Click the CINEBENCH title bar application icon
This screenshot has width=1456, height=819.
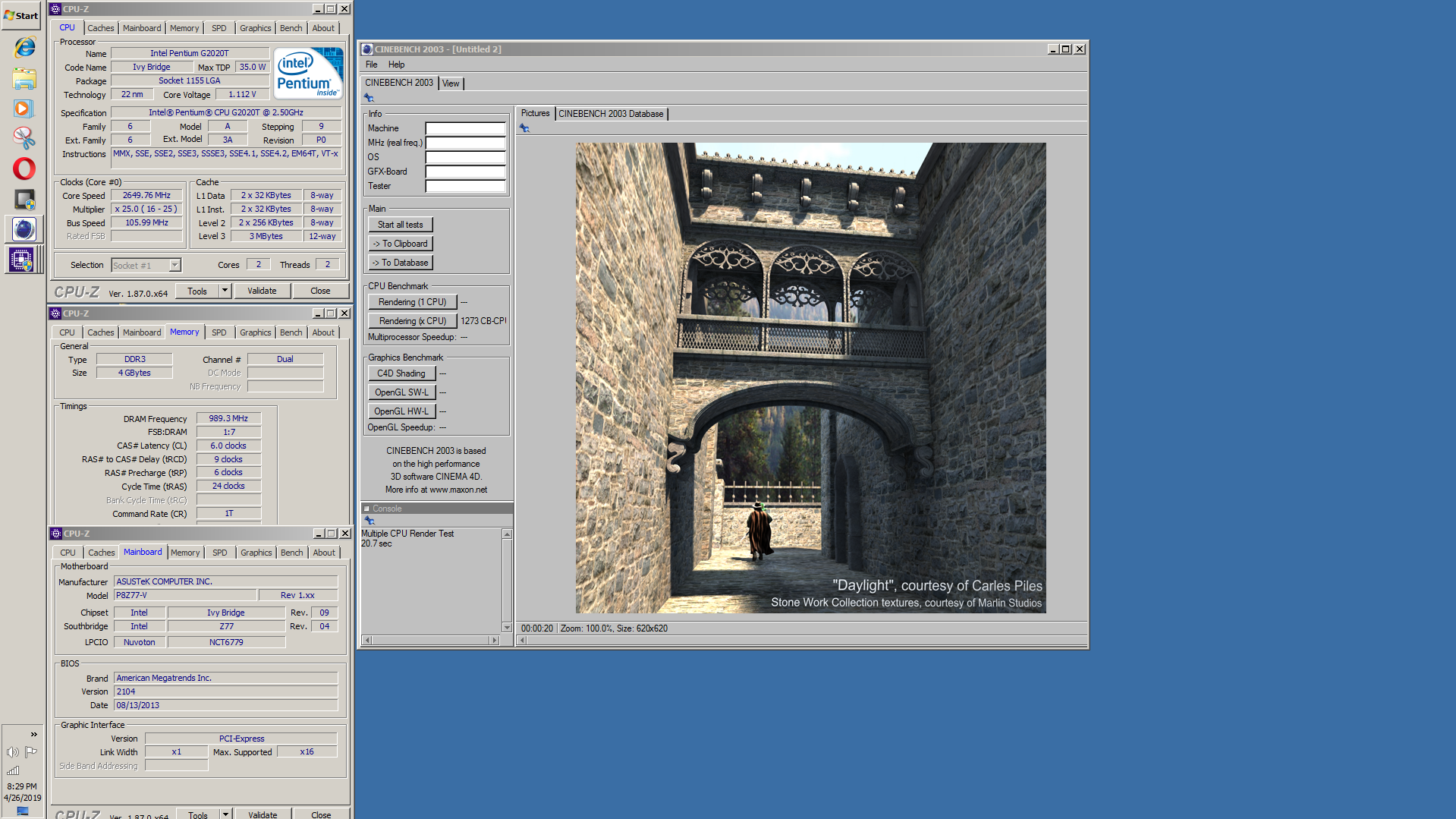click(366, 49)
